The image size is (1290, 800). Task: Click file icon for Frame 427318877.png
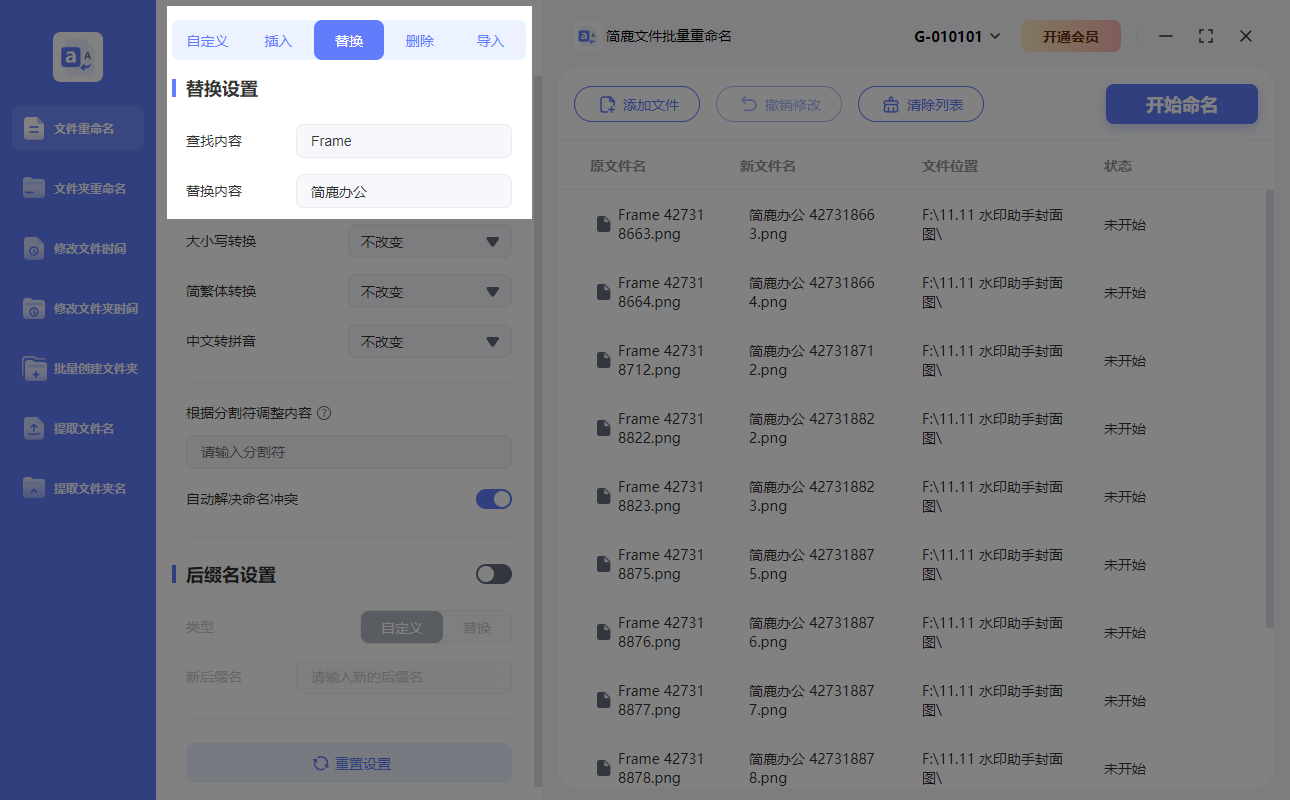[603, 700]
